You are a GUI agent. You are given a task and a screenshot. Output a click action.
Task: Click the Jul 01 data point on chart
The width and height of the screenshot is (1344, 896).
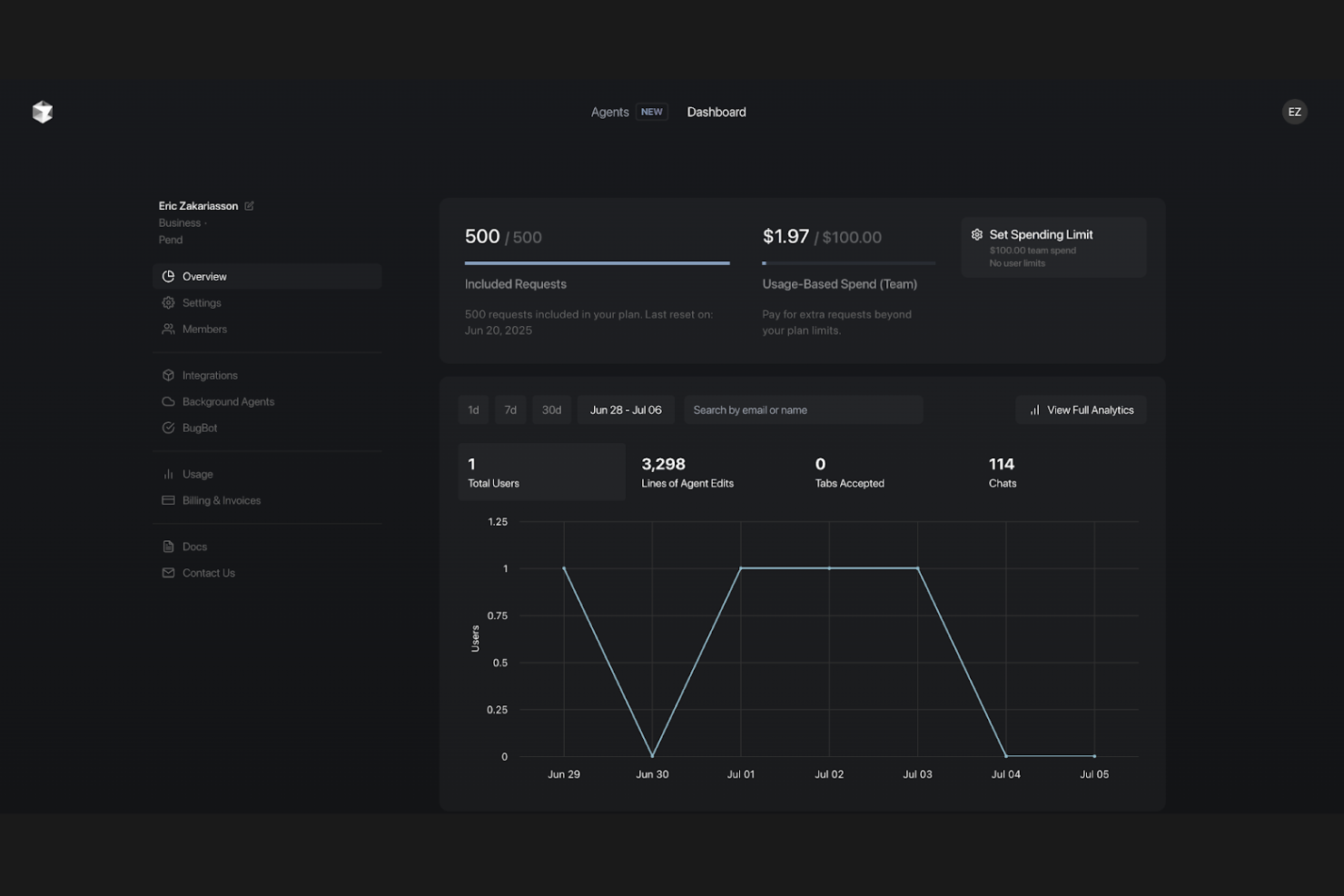tap(741, 568)
